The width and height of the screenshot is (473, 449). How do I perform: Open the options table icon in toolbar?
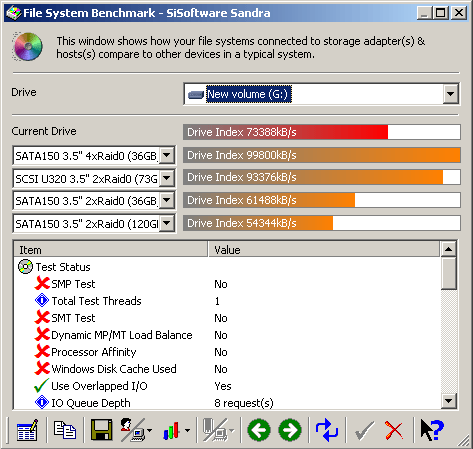[x=27, y=430]
